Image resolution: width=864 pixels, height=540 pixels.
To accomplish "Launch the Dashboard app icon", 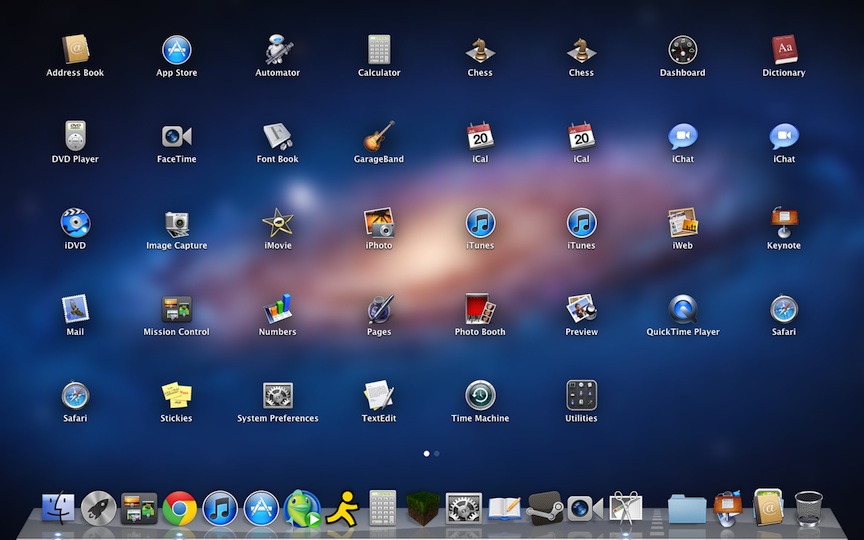I will pos(682,50).
